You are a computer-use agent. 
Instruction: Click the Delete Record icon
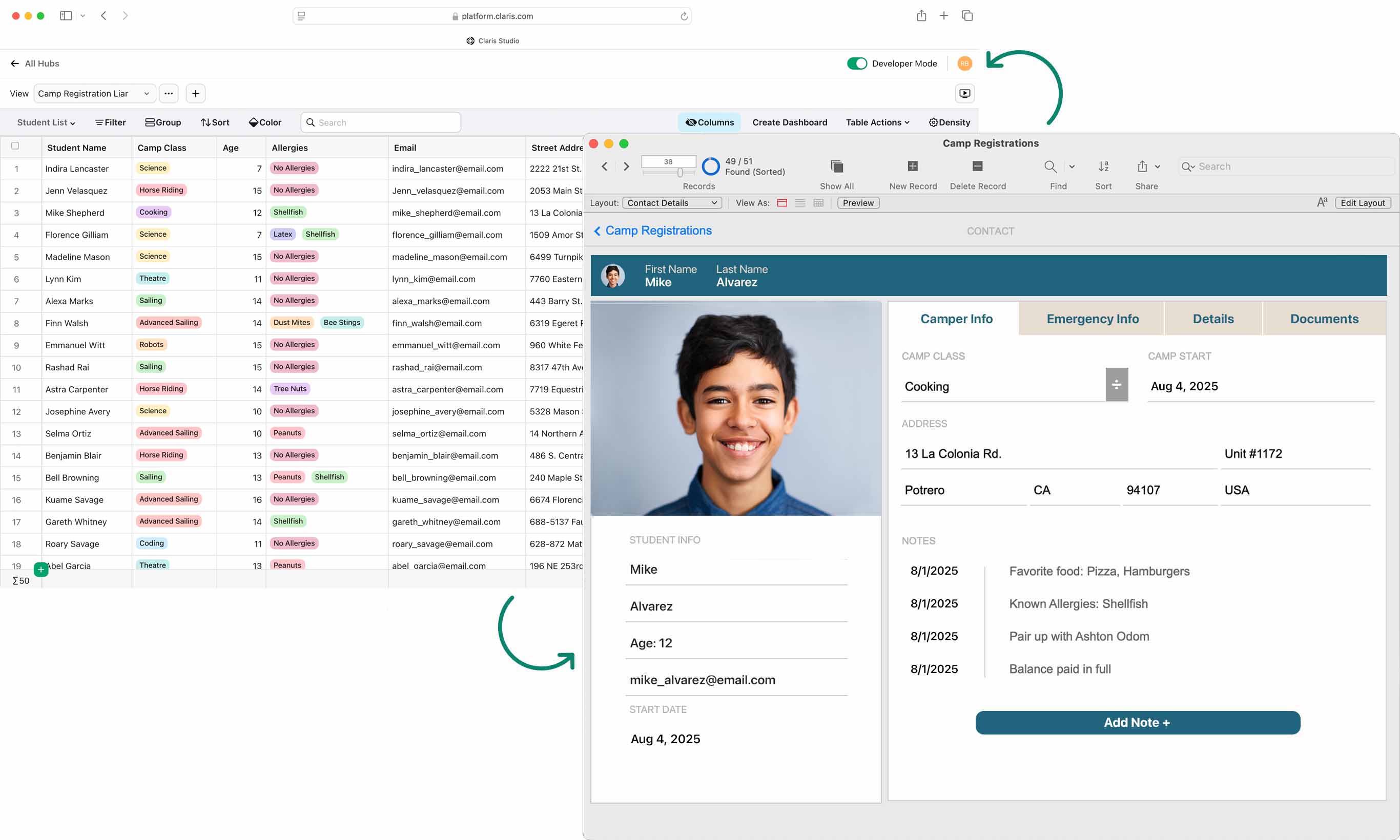pyautogui.click(x=978, y=166)
